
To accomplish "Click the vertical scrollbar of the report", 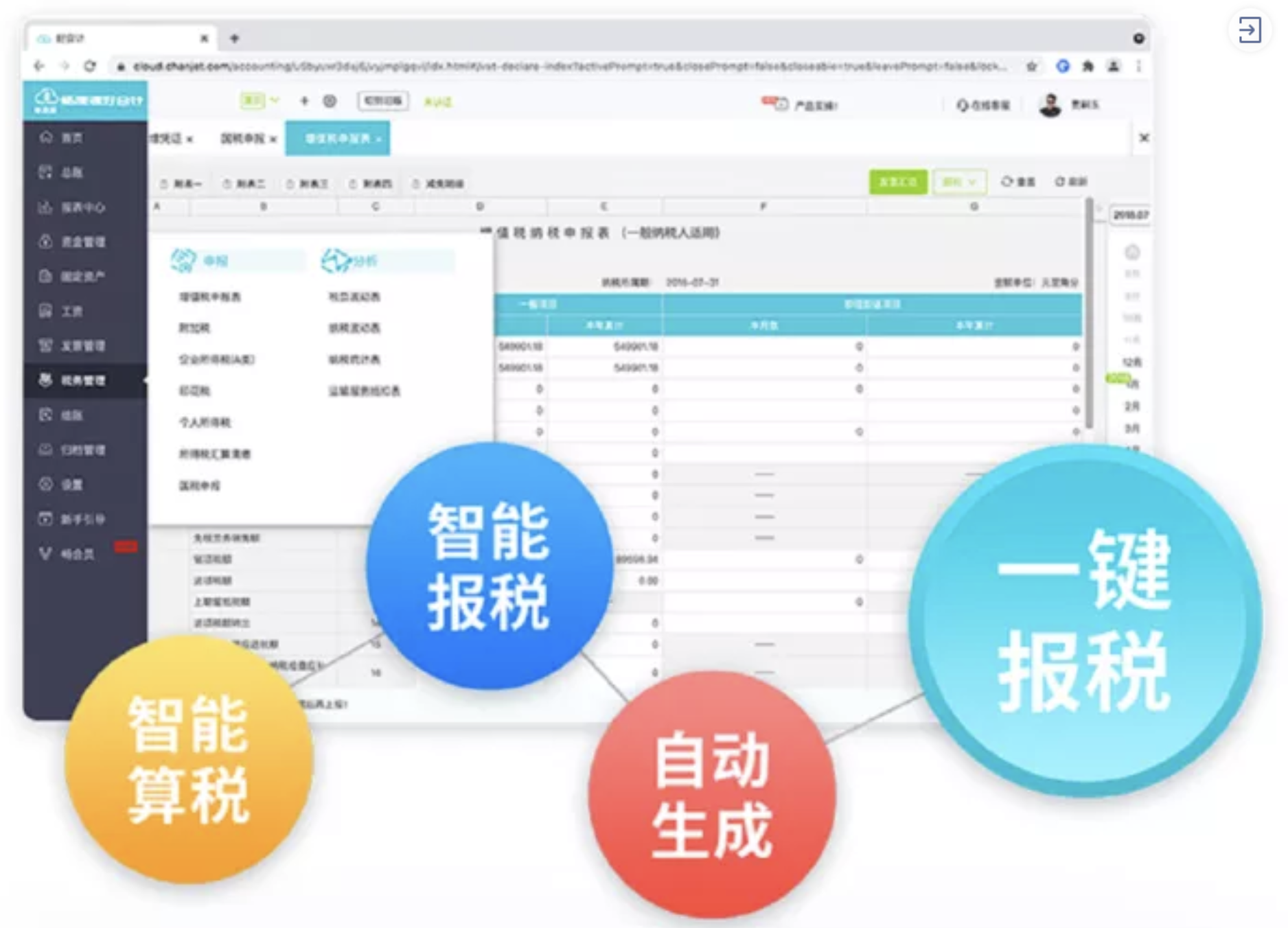I will click(x=1089, y=312).
